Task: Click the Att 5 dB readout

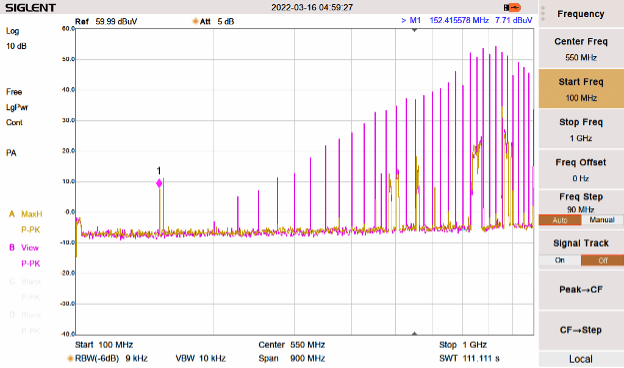Action: [x=217, y=21]
